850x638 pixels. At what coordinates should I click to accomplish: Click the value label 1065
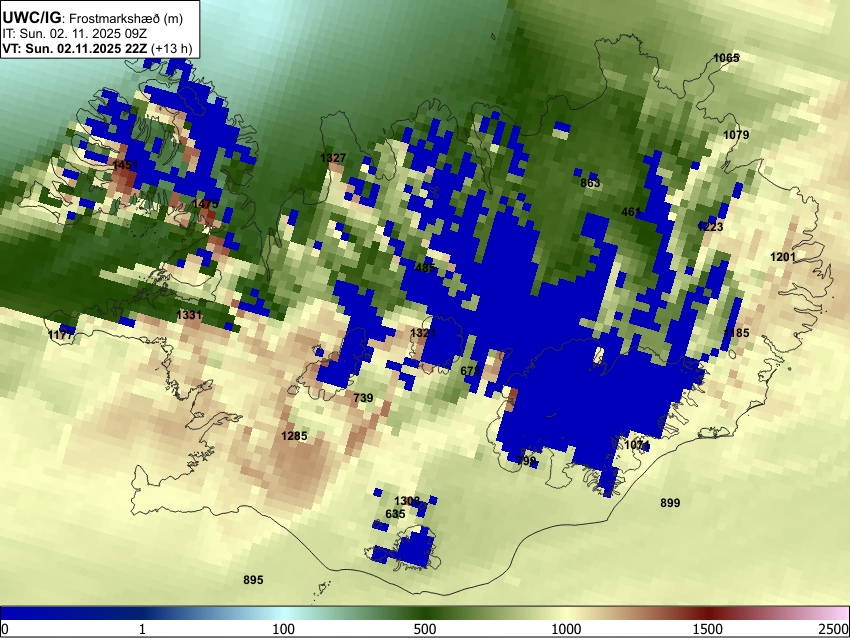point(726,58)
